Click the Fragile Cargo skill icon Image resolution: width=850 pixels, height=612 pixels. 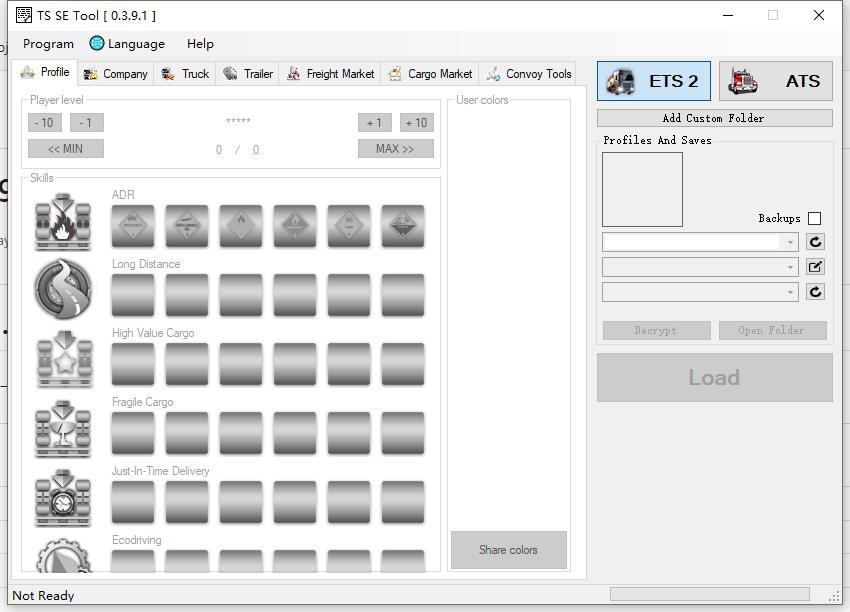63,428
